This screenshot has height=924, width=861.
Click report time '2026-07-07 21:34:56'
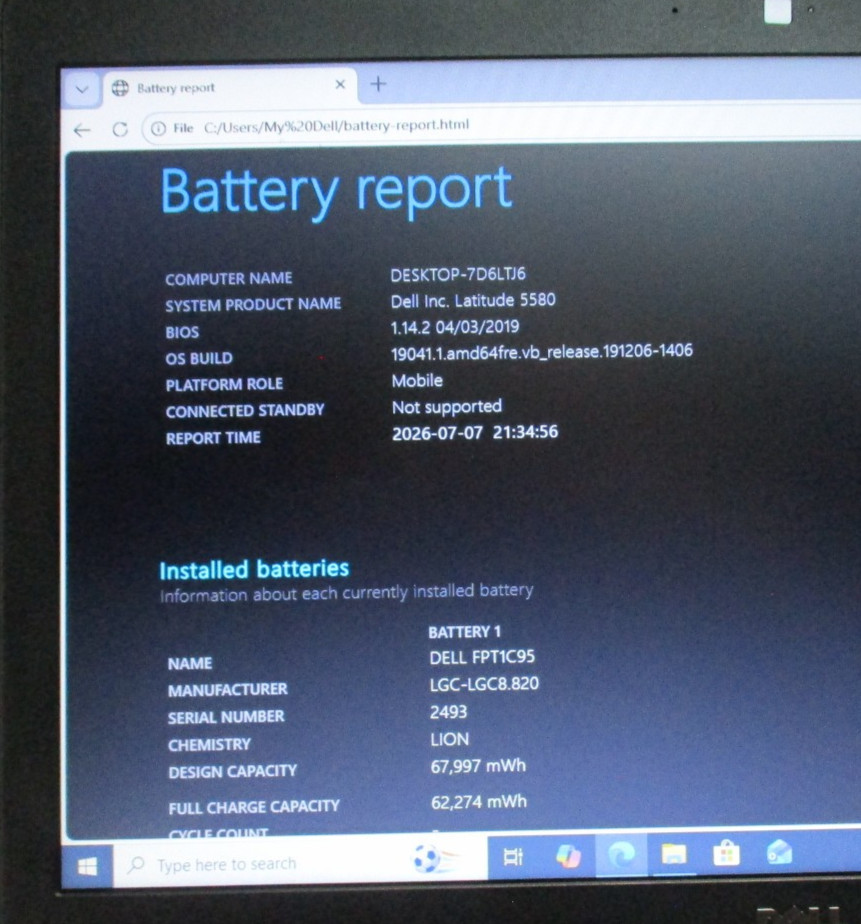[475, 433]
